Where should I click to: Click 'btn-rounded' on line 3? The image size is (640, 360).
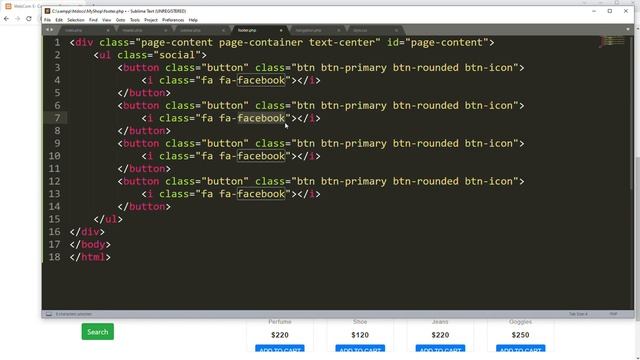425,68
